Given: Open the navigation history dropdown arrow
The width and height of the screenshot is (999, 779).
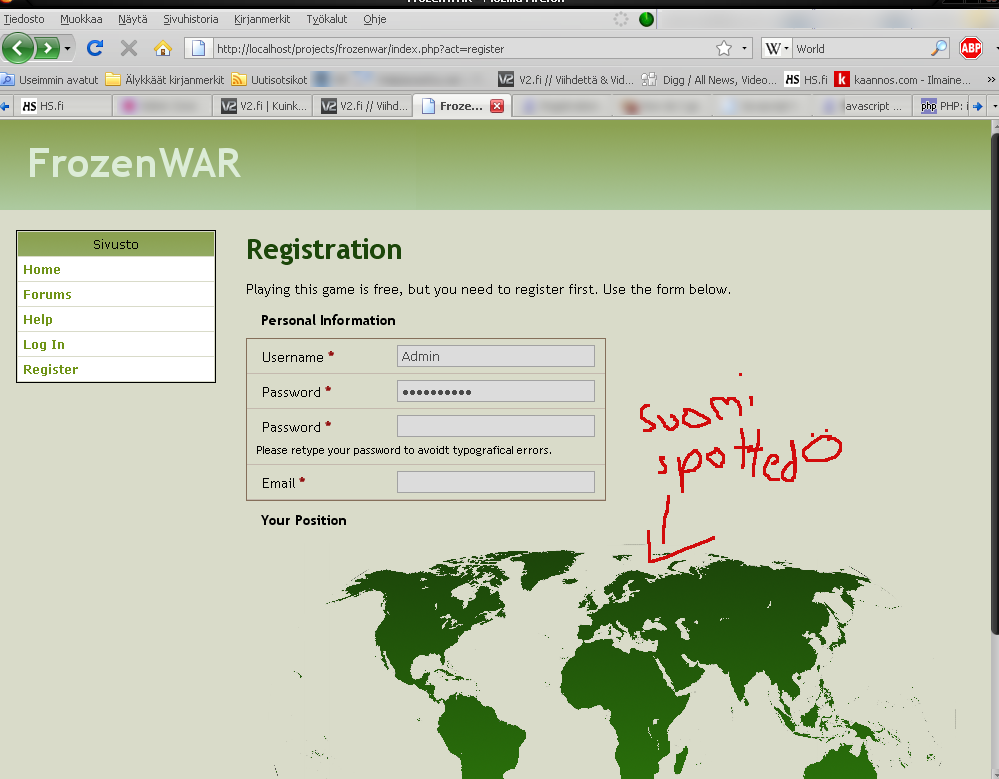Looking at the screenshot, I should tap(68, 48).
